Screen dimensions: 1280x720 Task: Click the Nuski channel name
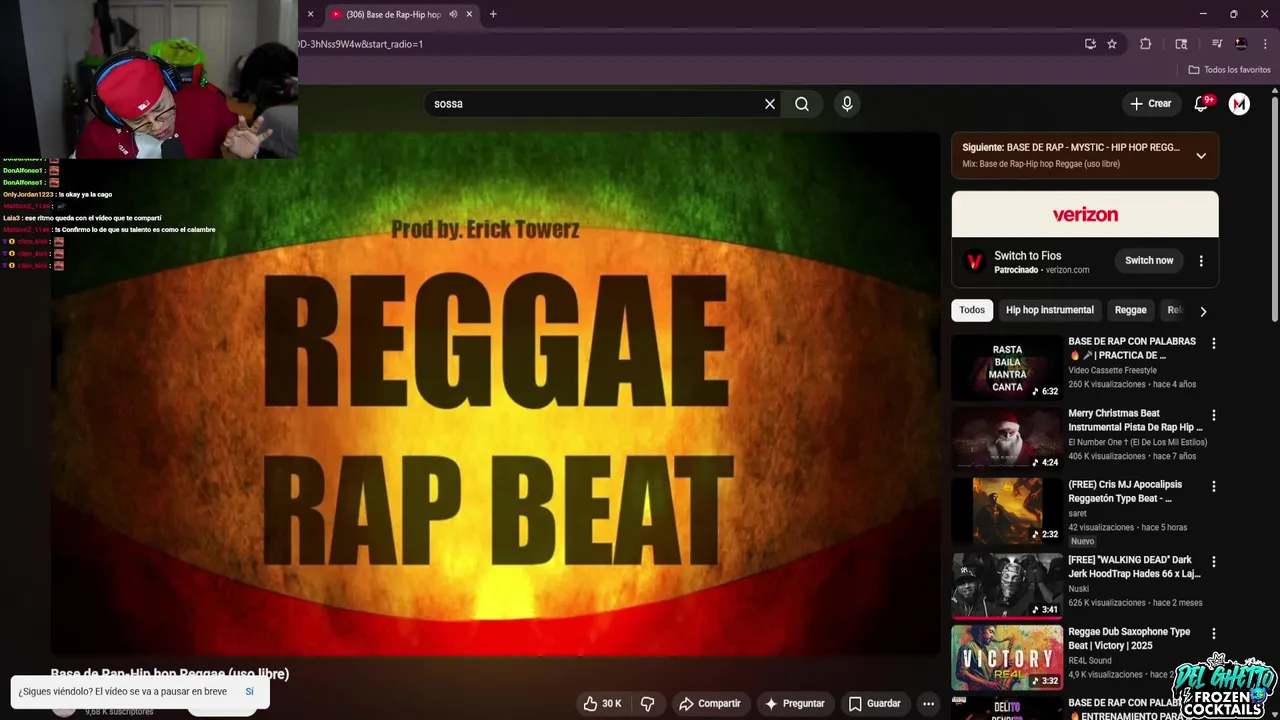1078,589
